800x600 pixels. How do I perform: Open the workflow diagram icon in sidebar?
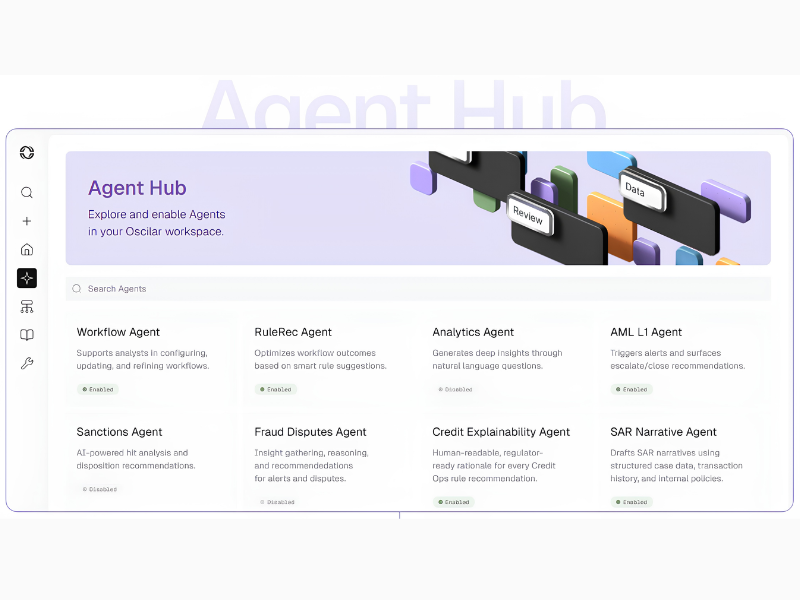point(27,307)
